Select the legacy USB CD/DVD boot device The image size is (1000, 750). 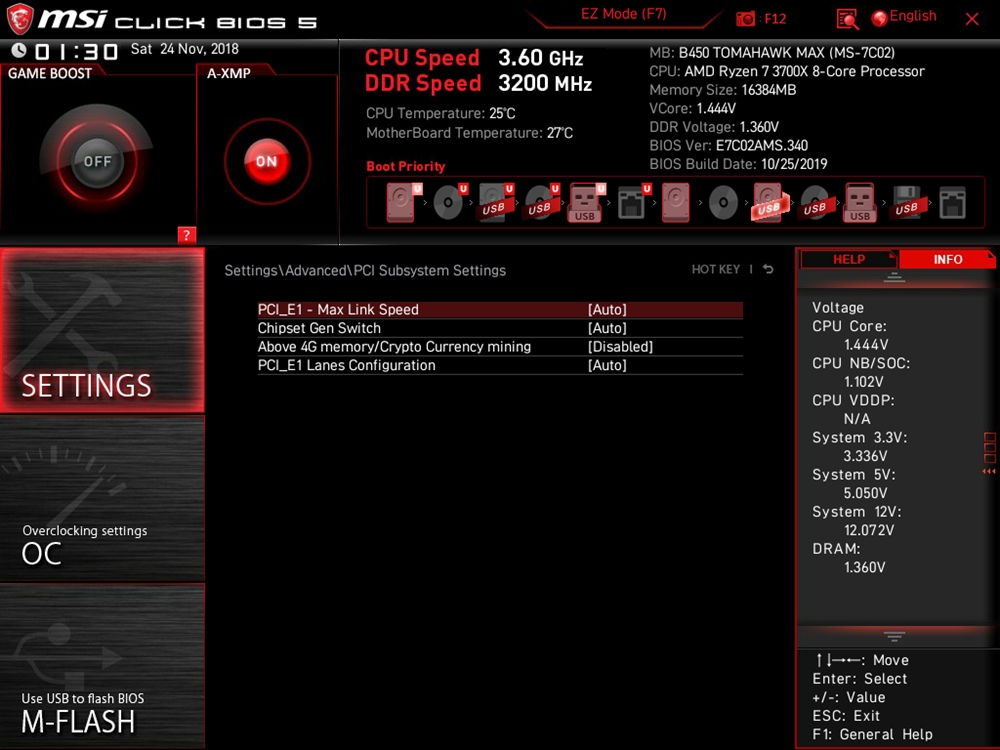point(815,203)
